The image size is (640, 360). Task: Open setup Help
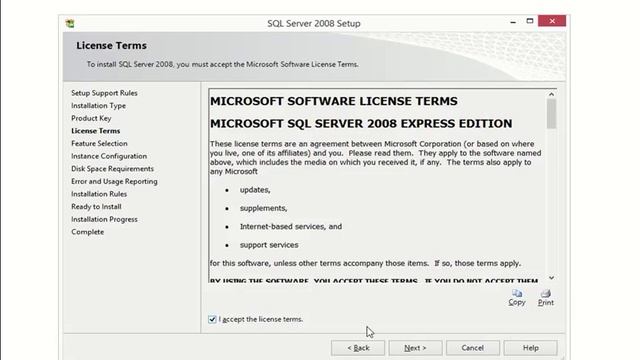point(531,348)
